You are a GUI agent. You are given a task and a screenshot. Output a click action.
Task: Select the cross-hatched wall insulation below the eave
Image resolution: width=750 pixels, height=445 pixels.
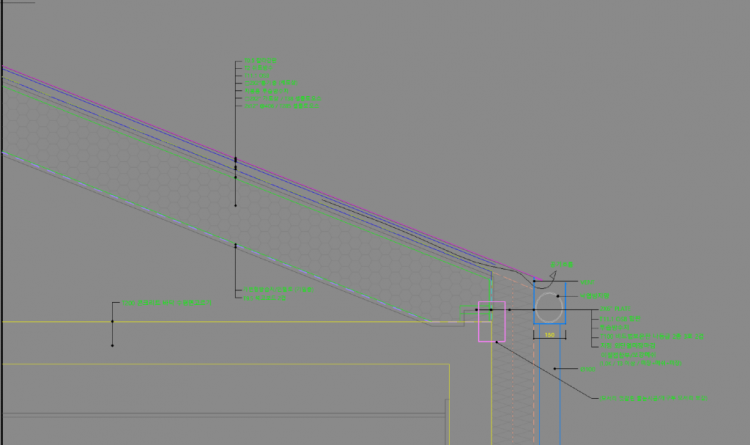520,390
